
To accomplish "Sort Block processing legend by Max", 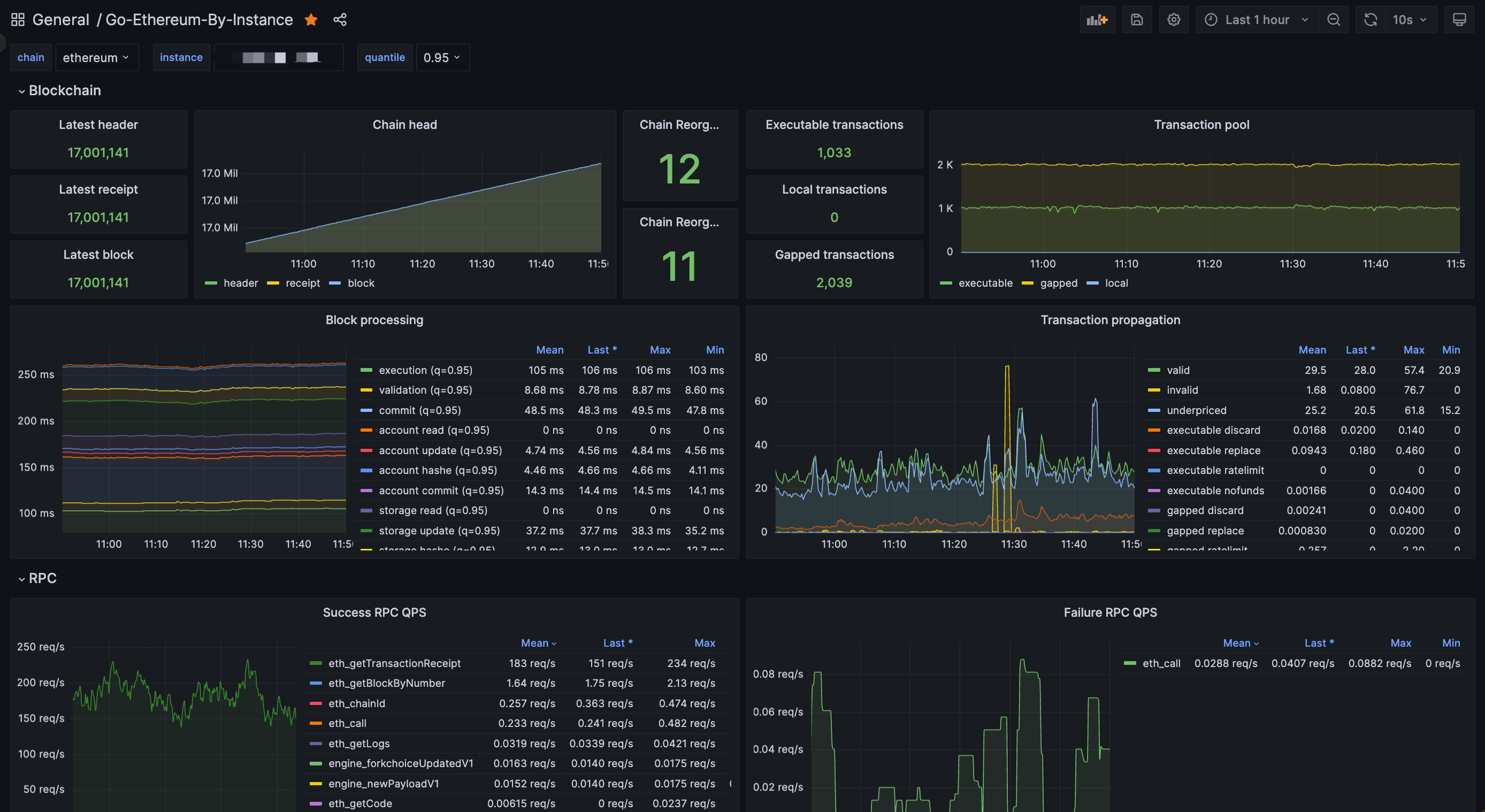I will 660,350.
